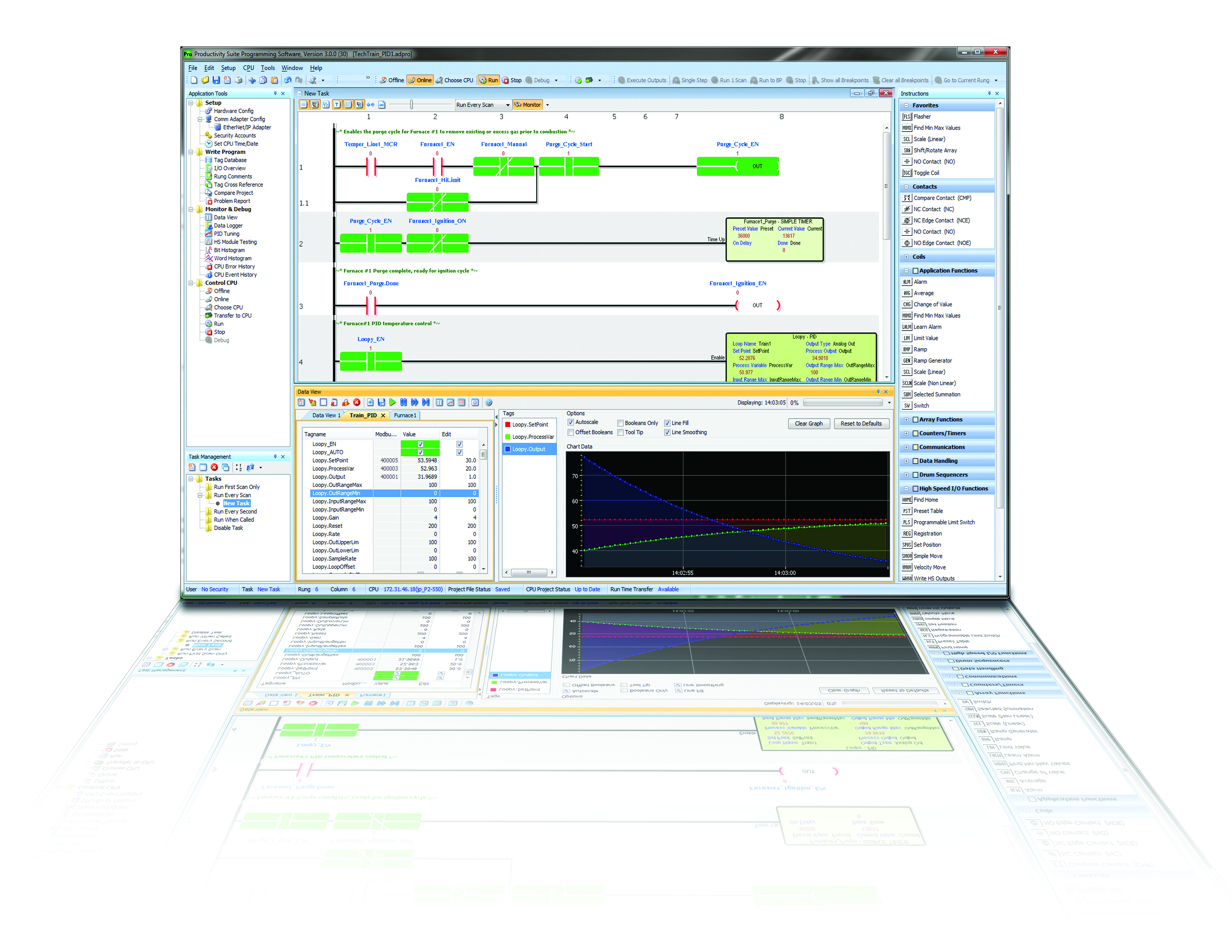Image resolution: width=1232 pixels, height=952 pixels.
Task: Click the help icon in Data View toolbar
Action: (489, 402)
